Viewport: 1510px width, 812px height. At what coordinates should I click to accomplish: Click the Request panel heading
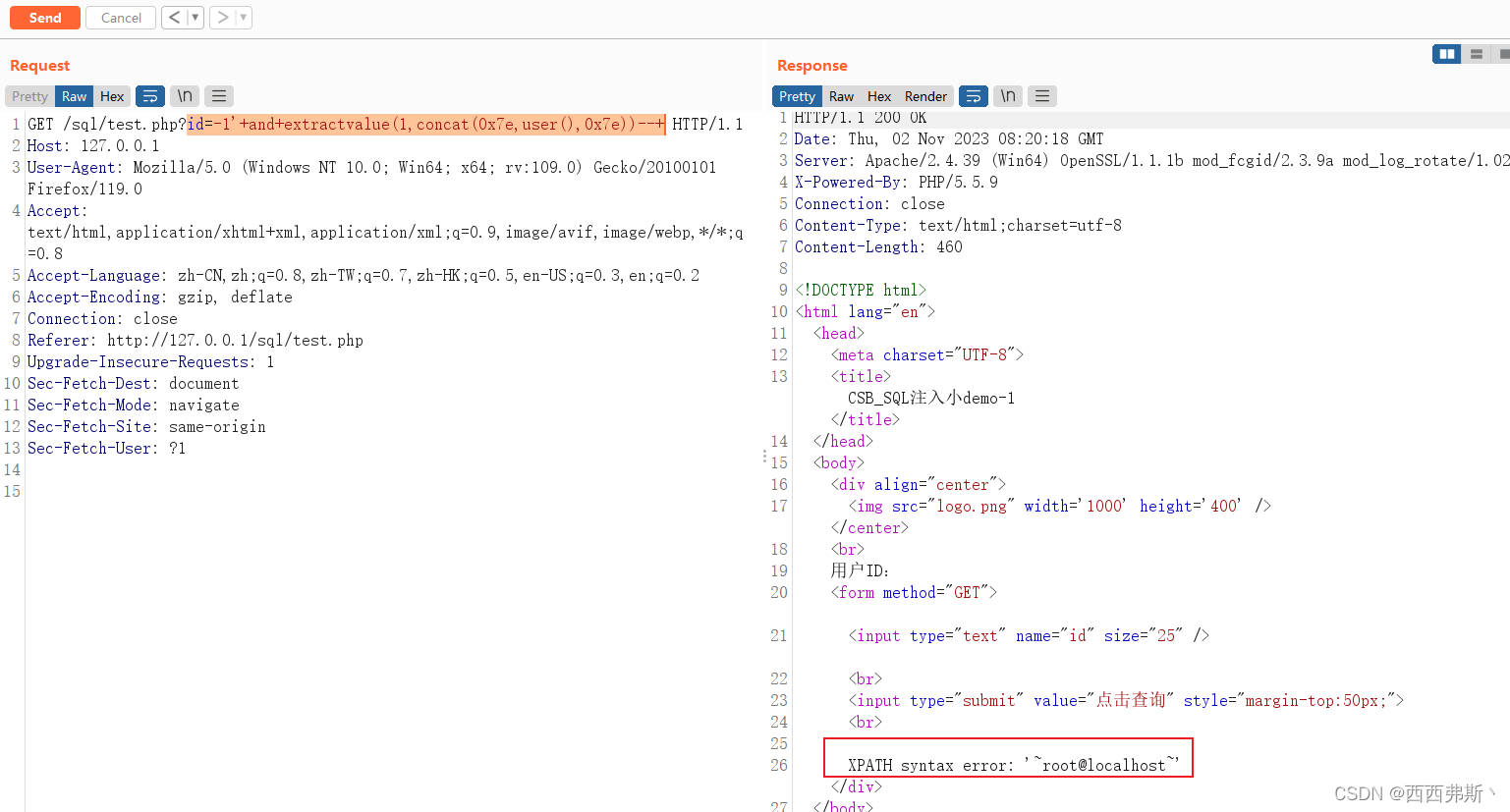[x=40, y=66]
